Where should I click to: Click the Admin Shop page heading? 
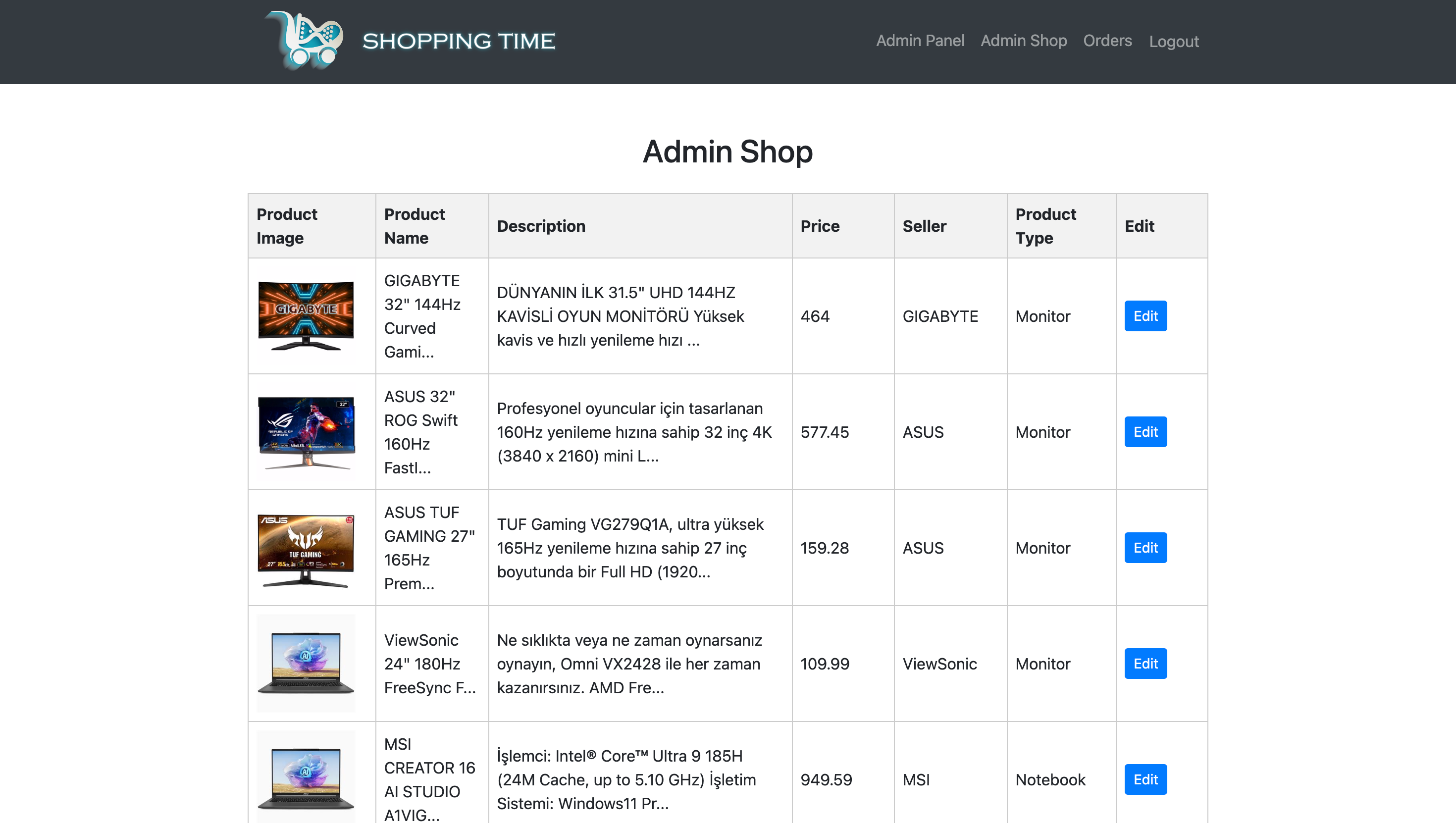[728, 152]
